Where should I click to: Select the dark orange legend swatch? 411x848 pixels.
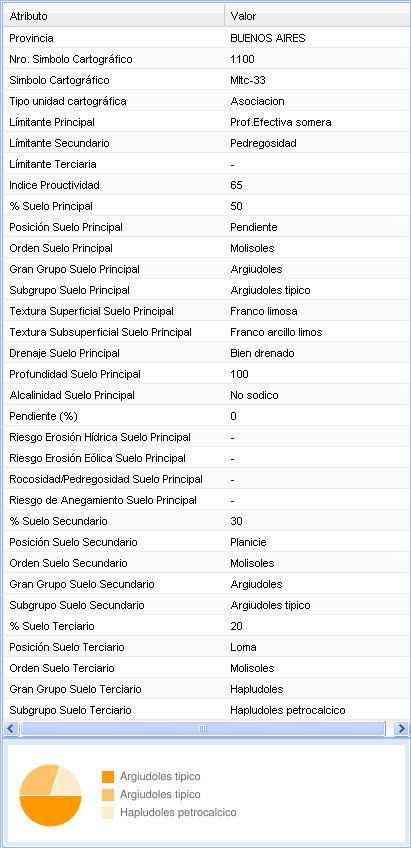(x=108, y=777)
